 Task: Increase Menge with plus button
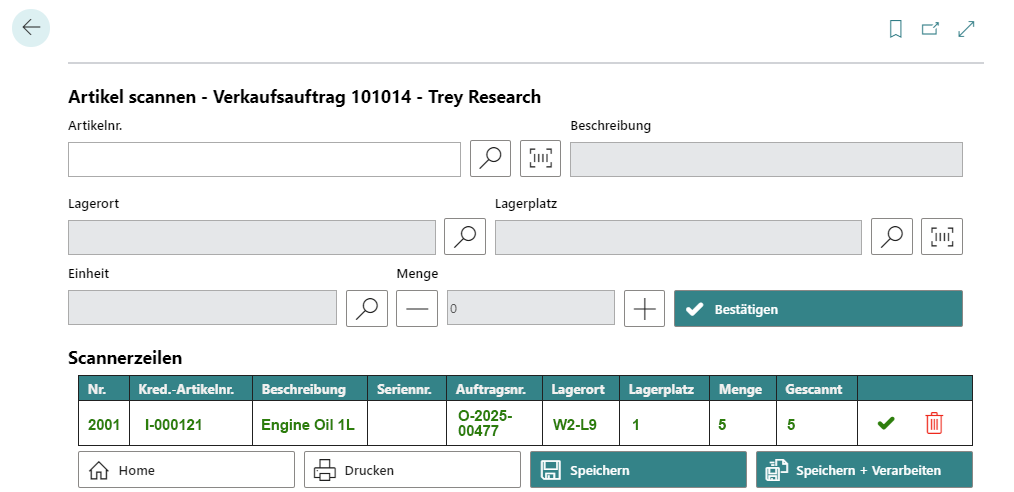tap(644, 308)
